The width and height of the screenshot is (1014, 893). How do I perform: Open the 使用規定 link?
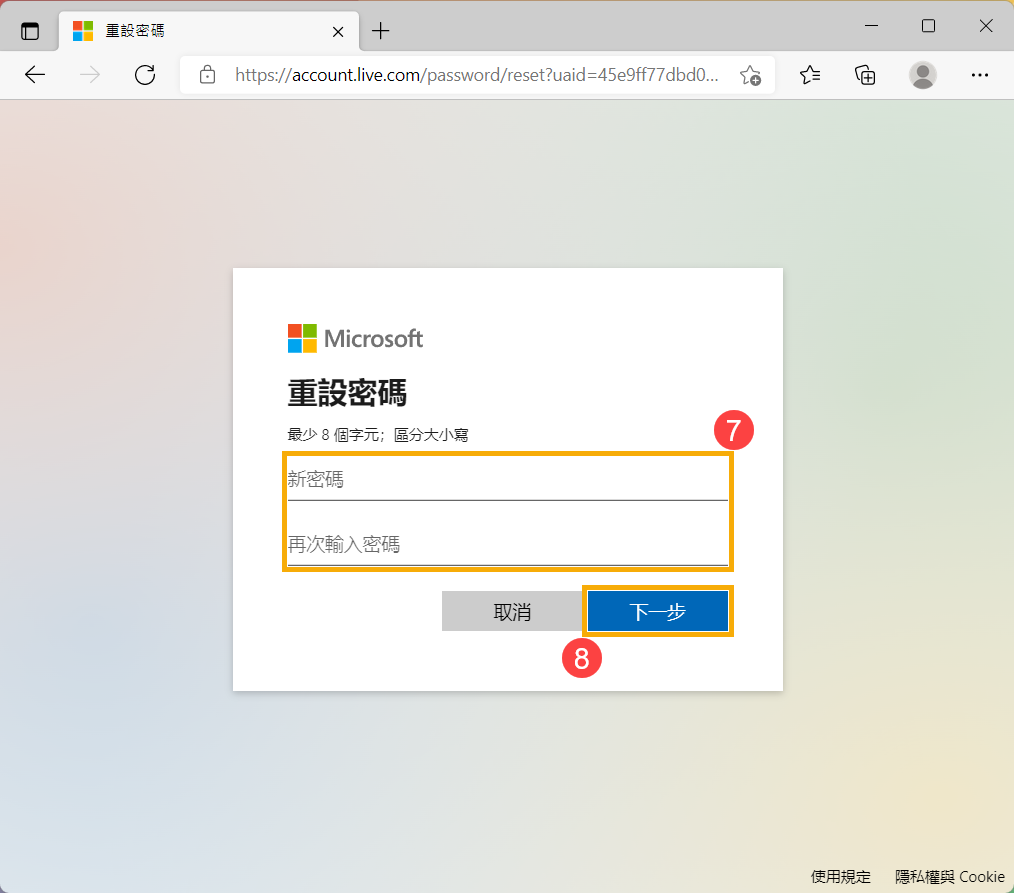[x=841, y=876]
